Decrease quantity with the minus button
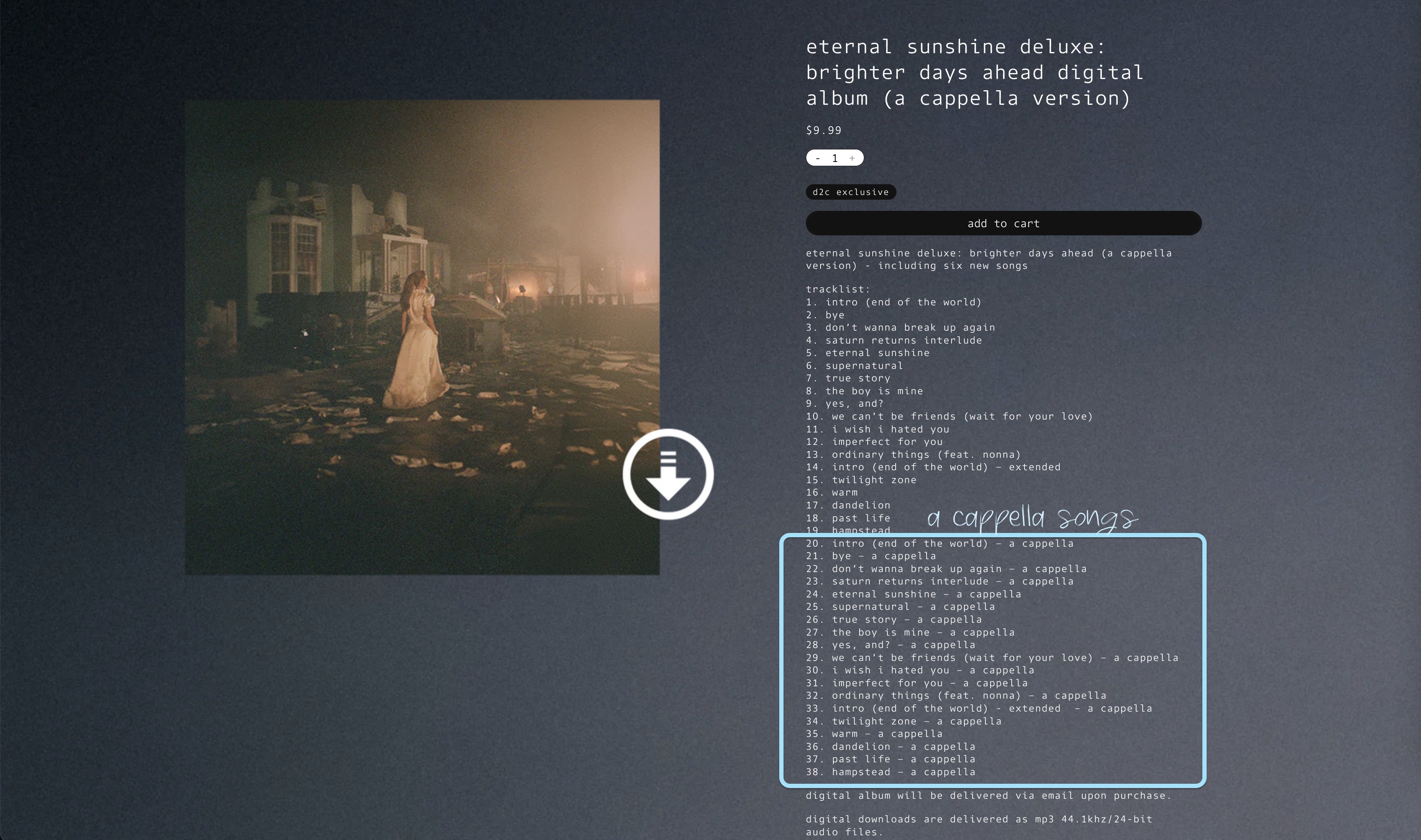 tap(817, 158)
